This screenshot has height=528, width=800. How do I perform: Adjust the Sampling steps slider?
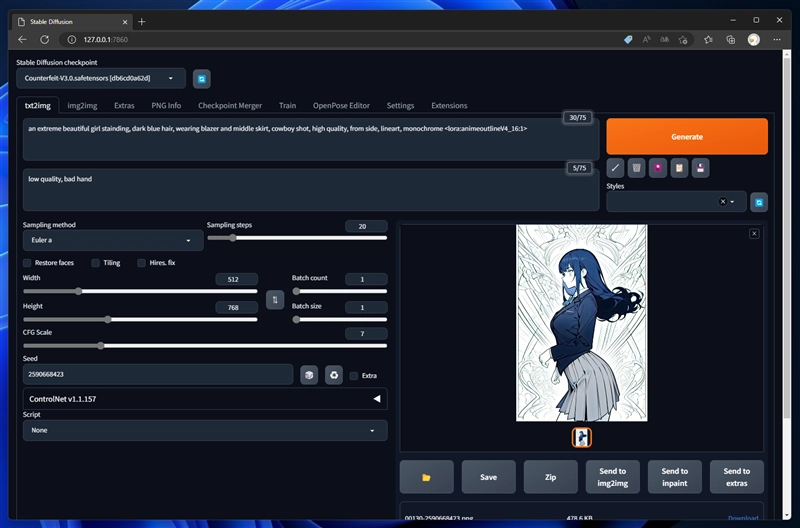[297, 238]
